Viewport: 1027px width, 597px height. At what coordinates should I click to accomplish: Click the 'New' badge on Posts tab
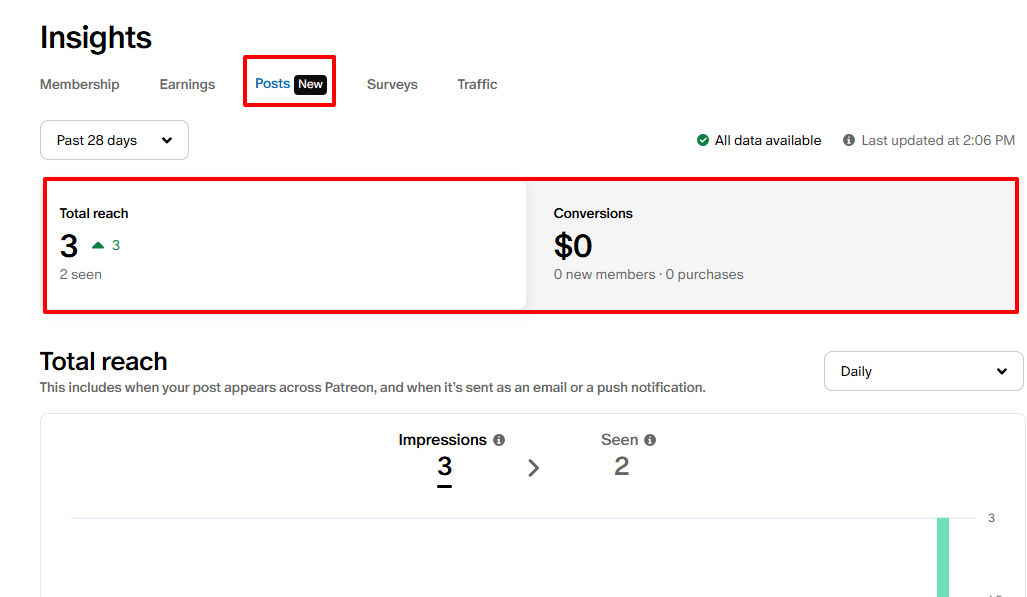click(x=310, y=84)
